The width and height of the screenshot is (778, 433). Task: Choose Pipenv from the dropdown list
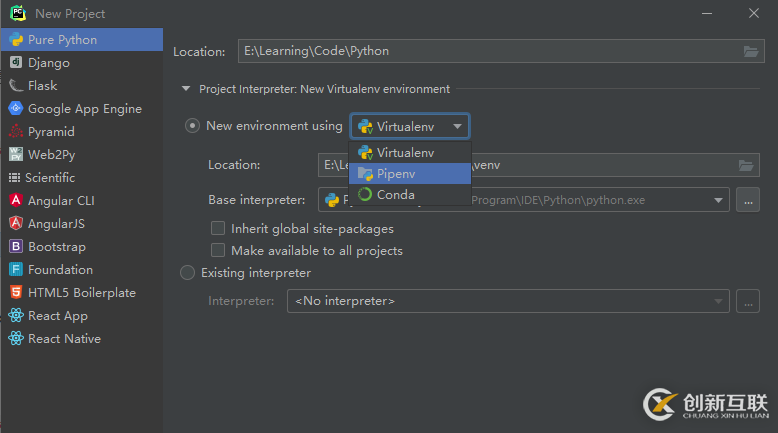click(395, 174)
